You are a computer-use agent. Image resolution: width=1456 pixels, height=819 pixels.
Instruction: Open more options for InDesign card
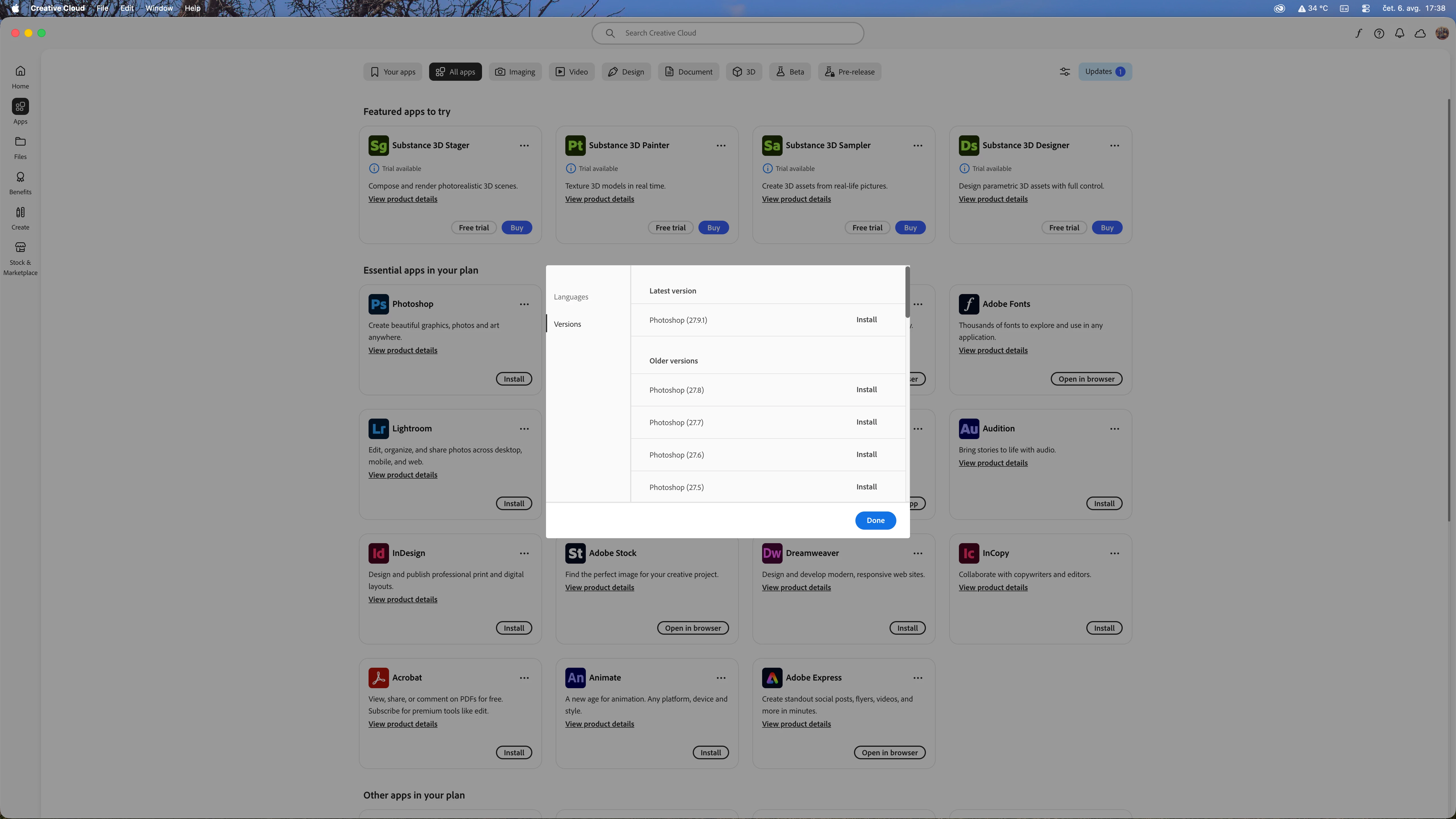(x=524, y=553)
